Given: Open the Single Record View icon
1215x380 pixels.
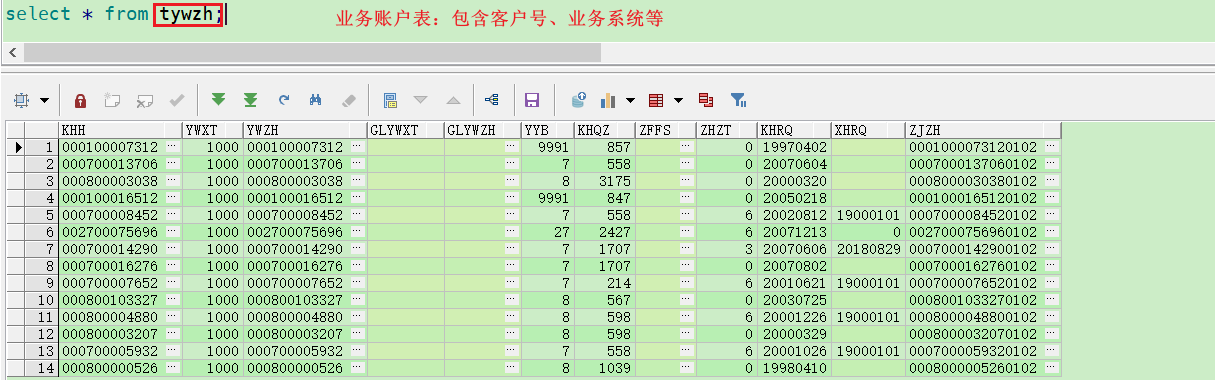Looking at the screenshot, I should (x=390, y=100).
